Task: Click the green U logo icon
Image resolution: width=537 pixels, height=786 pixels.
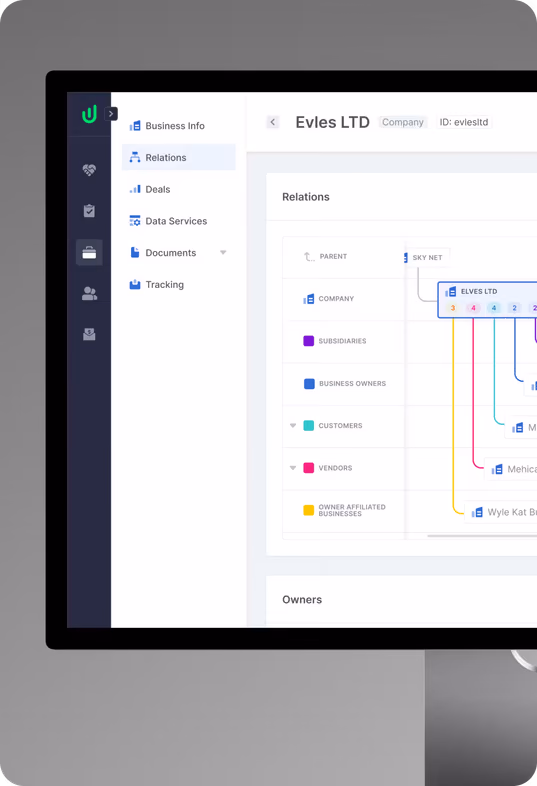Action: click(89, 114)
